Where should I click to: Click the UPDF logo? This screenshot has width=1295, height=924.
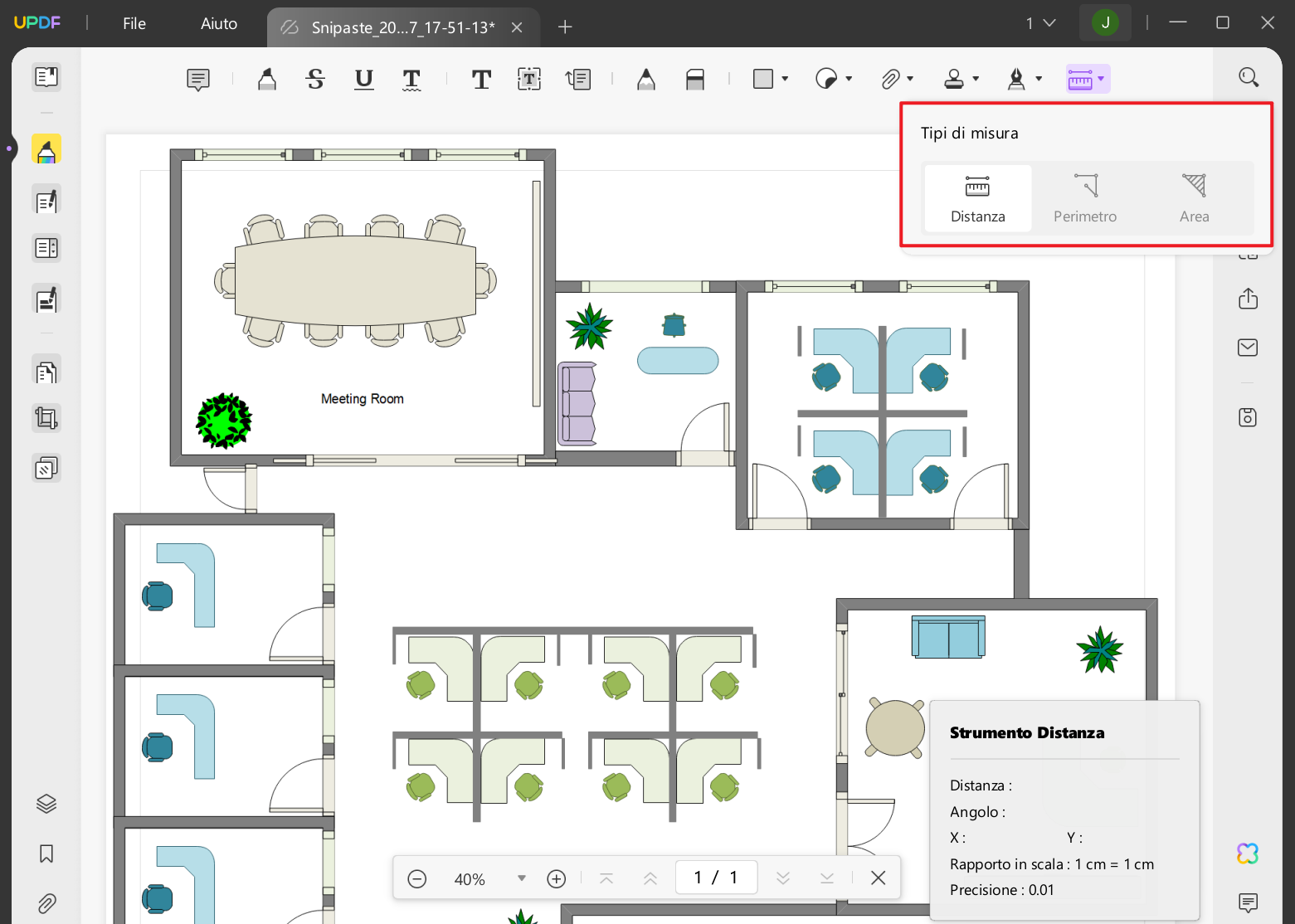tap(37, 22)
